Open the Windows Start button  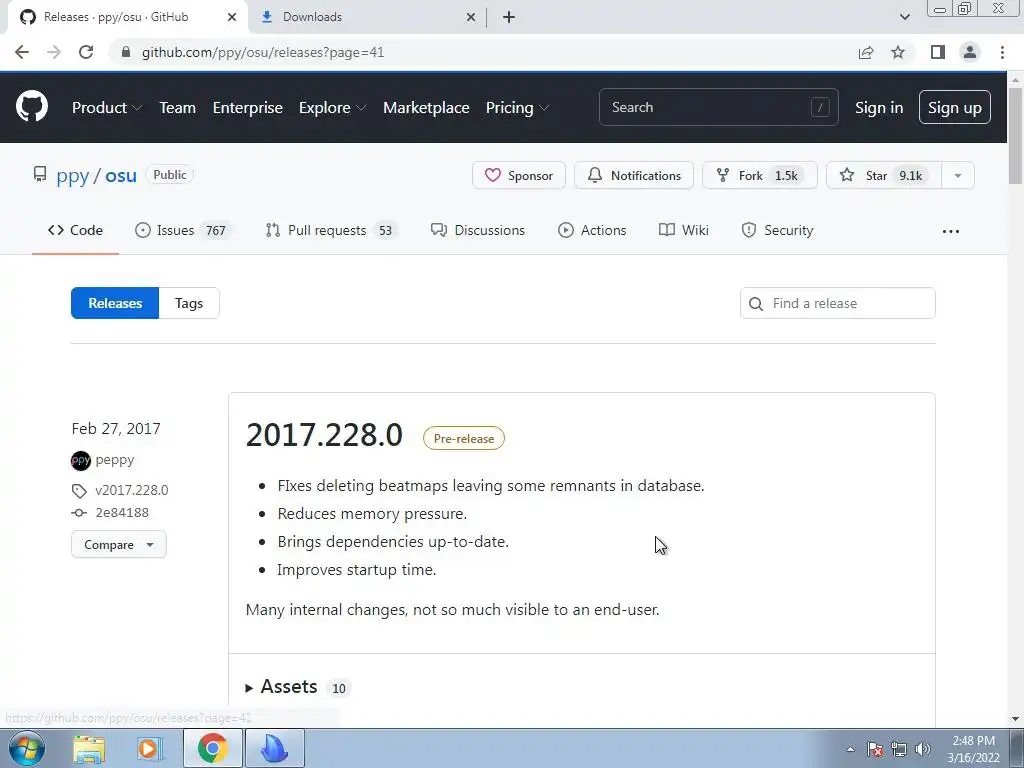click(27, 748)
